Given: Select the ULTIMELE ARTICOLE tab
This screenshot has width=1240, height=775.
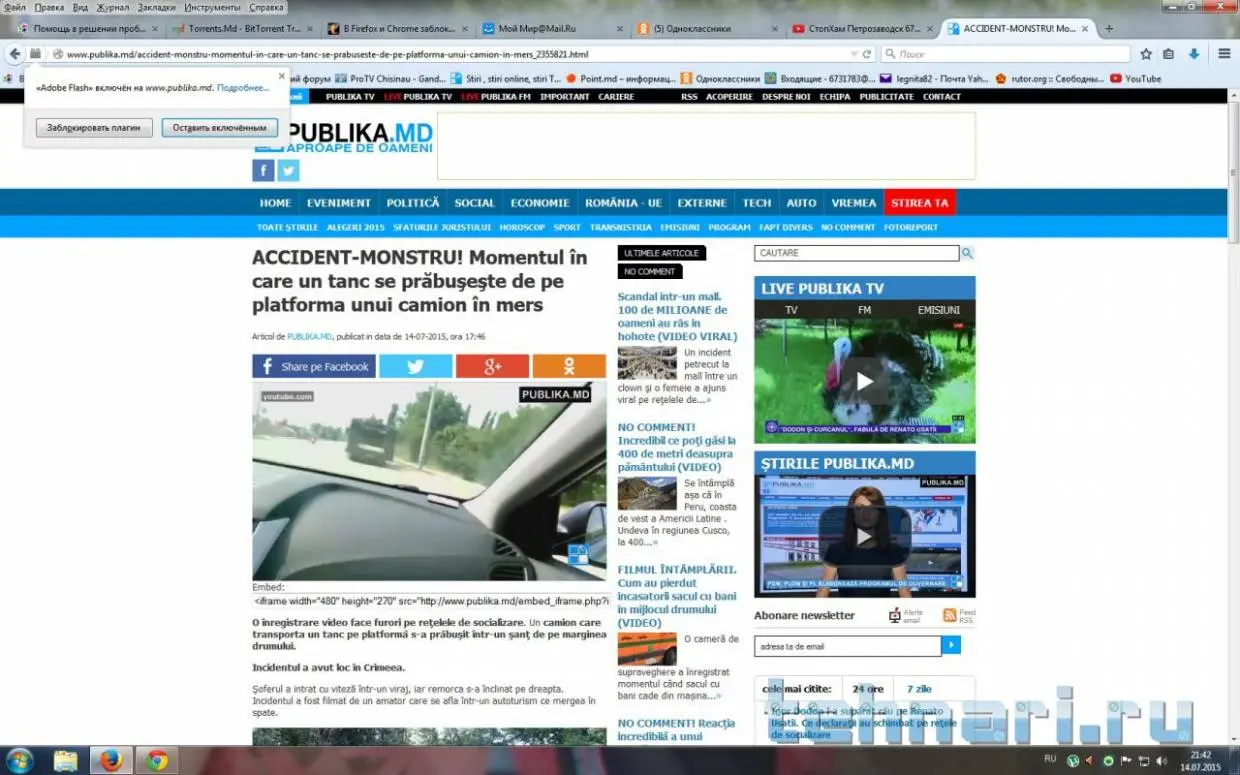Looking at the screenshot, I should [x=662, y=253].
